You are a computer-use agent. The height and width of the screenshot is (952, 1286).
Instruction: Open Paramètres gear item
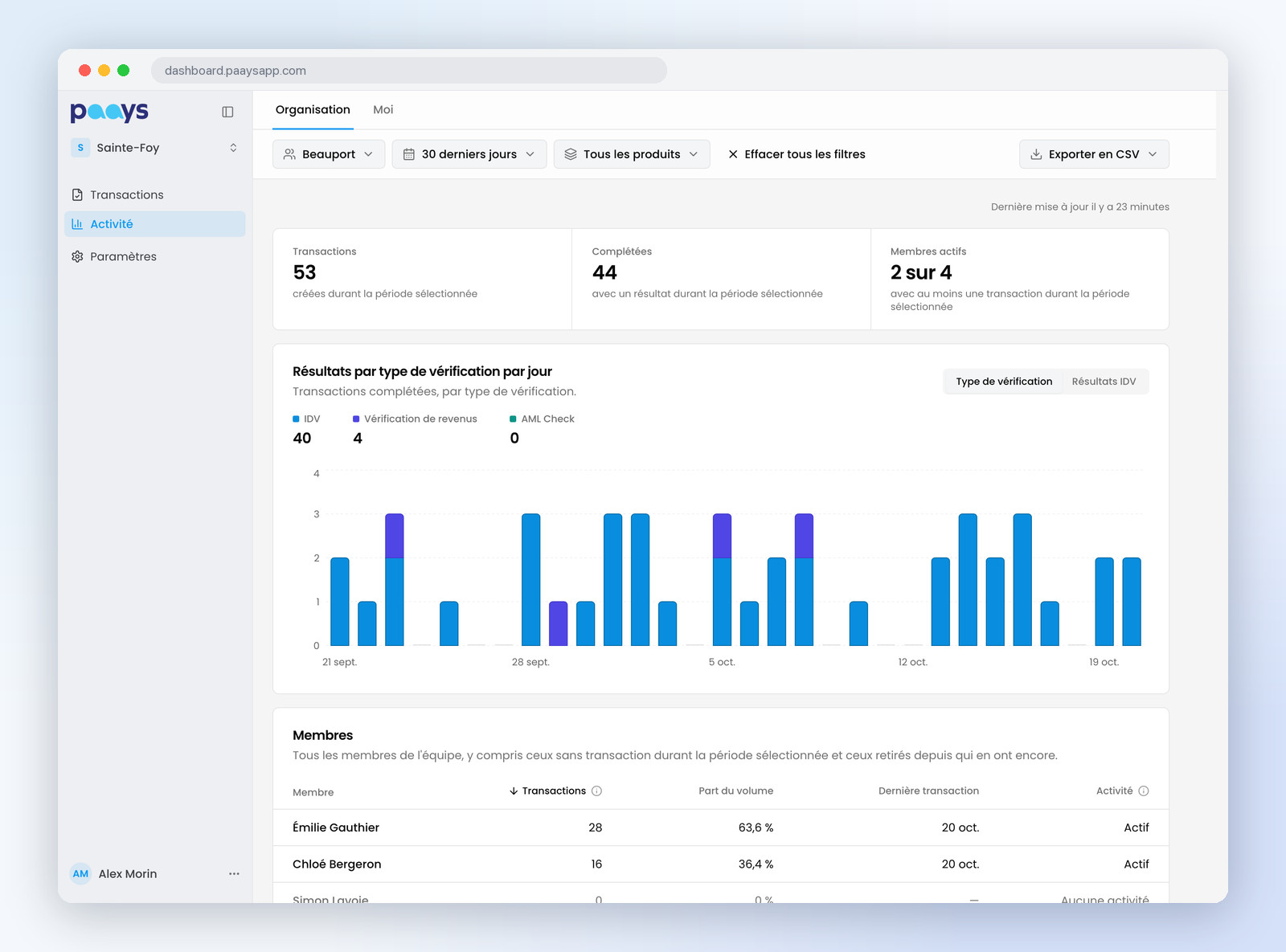pyautogui.click(x=154, y=256)
